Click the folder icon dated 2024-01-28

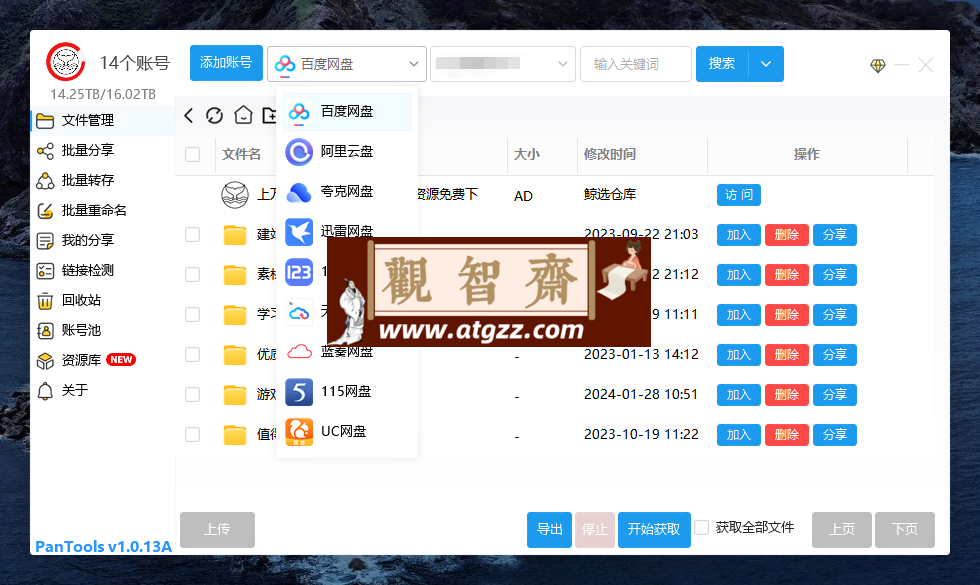pos(235,395)
